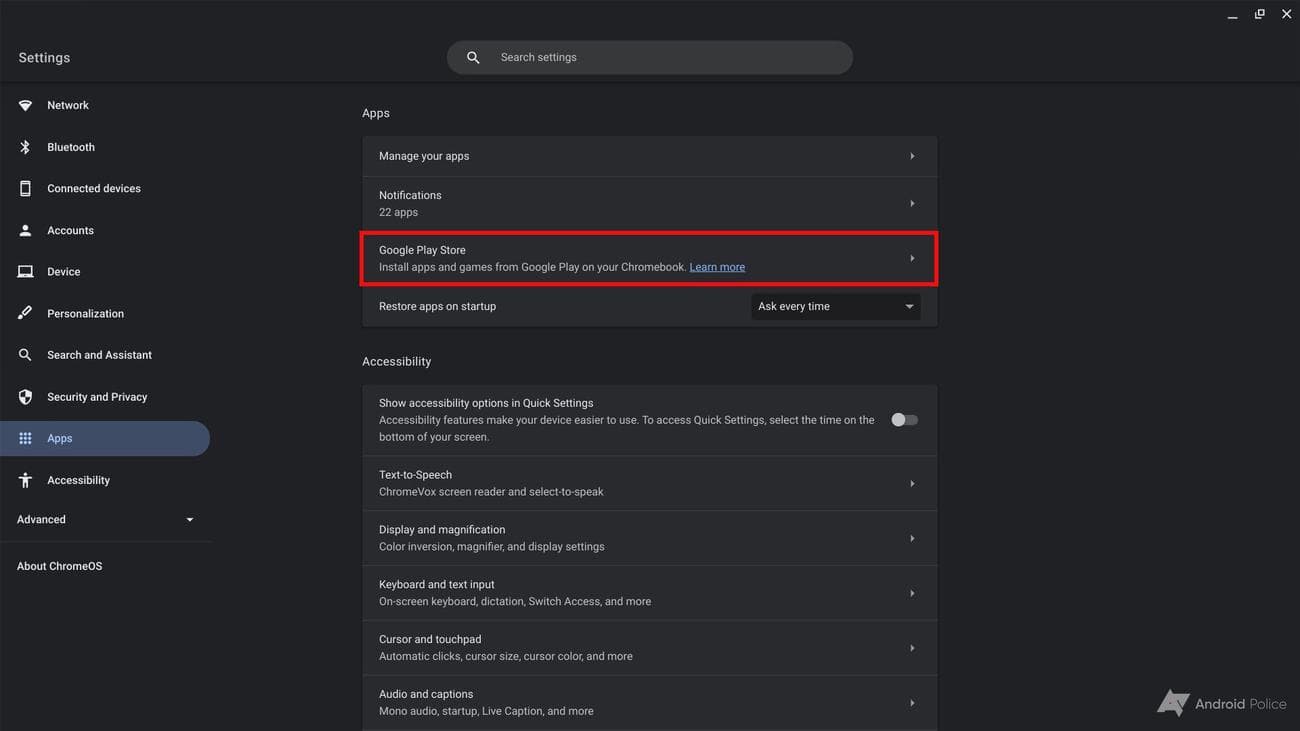This screenshot has height=731, width=1300.
Task: Open the Accessibility figure icon in sidebar
Action: point(25,480)
